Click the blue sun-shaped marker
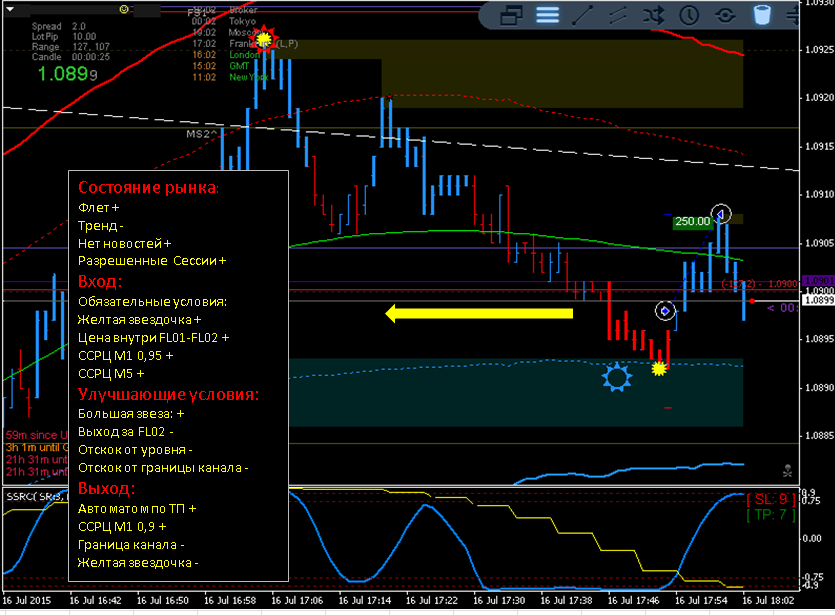835x615 pixels. tap(617, 377)
